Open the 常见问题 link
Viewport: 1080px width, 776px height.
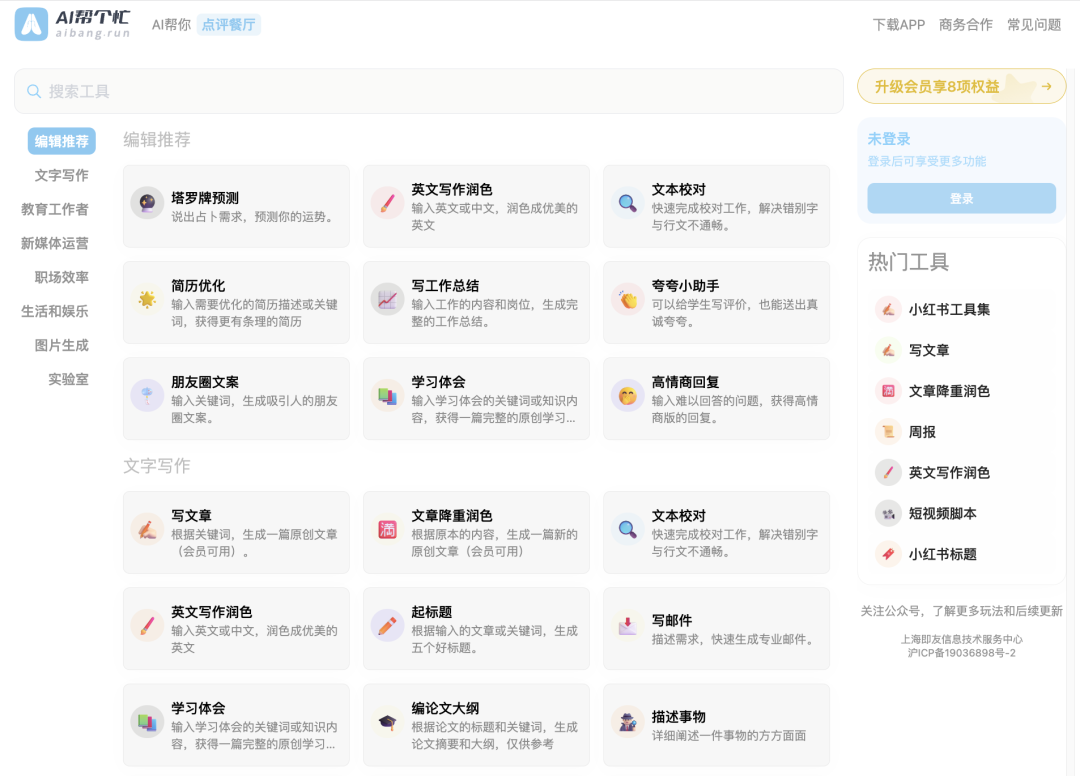[1034, 25]
